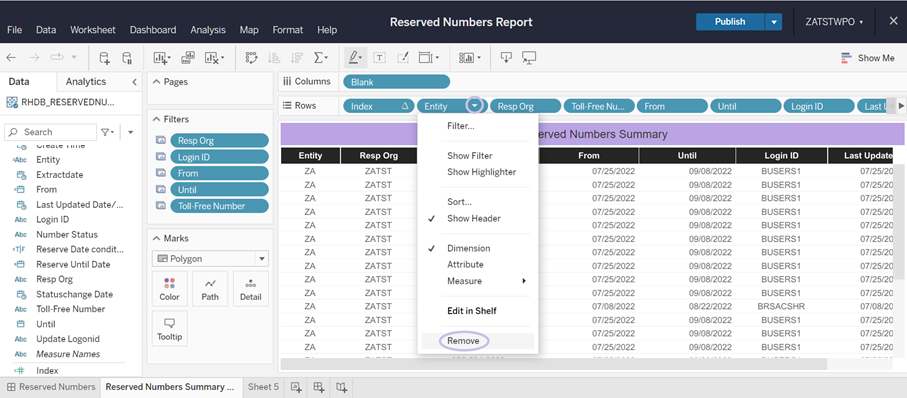The image size is (907, 398).
Task: Open the Entity pill dropdown arrow
Action: pyautogui.click(x=475, y=106)
